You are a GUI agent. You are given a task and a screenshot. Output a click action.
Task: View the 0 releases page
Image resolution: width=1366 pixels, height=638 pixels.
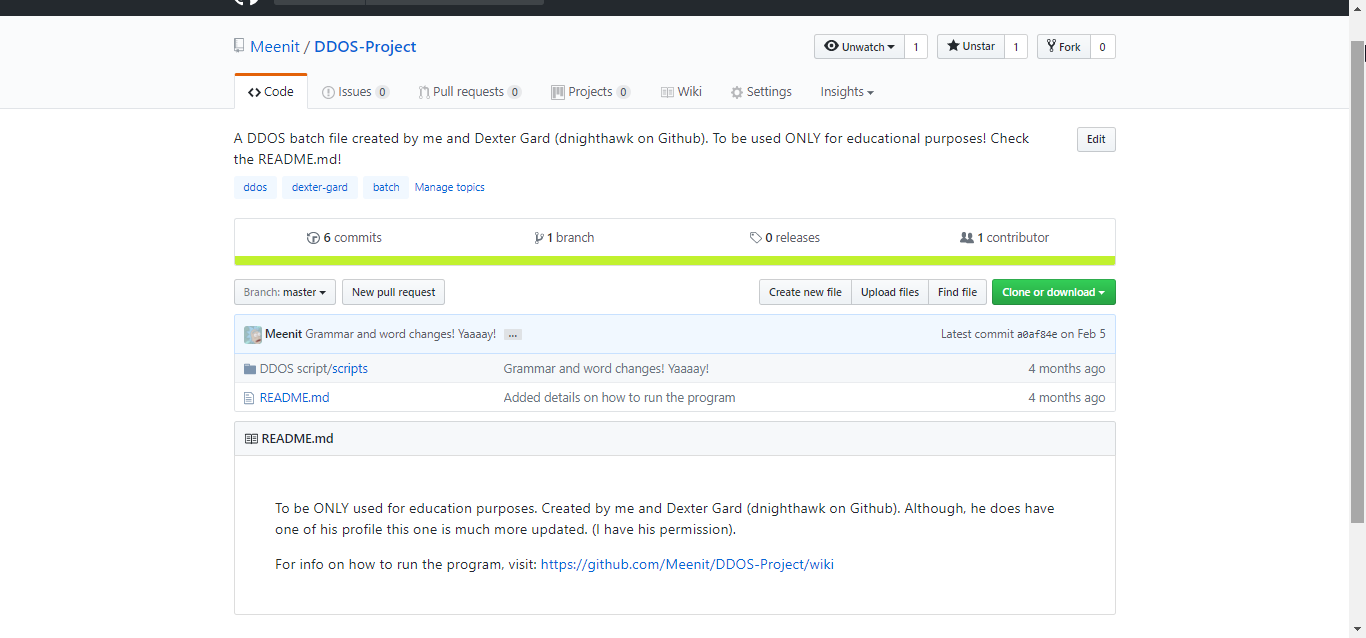click(785, 237)
